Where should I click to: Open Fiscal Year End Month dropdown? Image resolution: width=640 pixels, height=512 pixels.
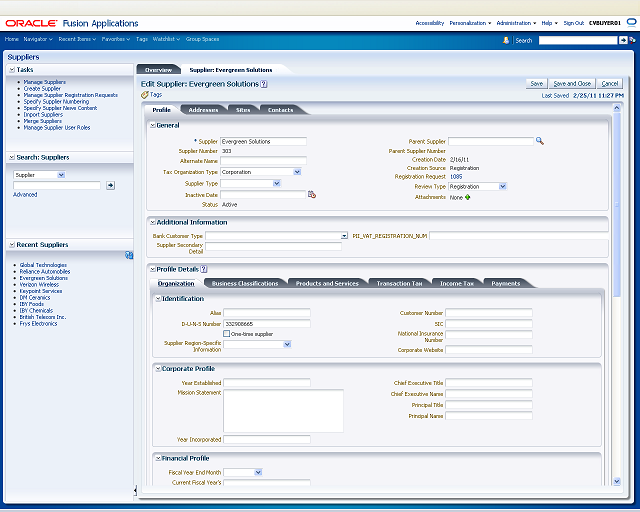tap(258, 472)
